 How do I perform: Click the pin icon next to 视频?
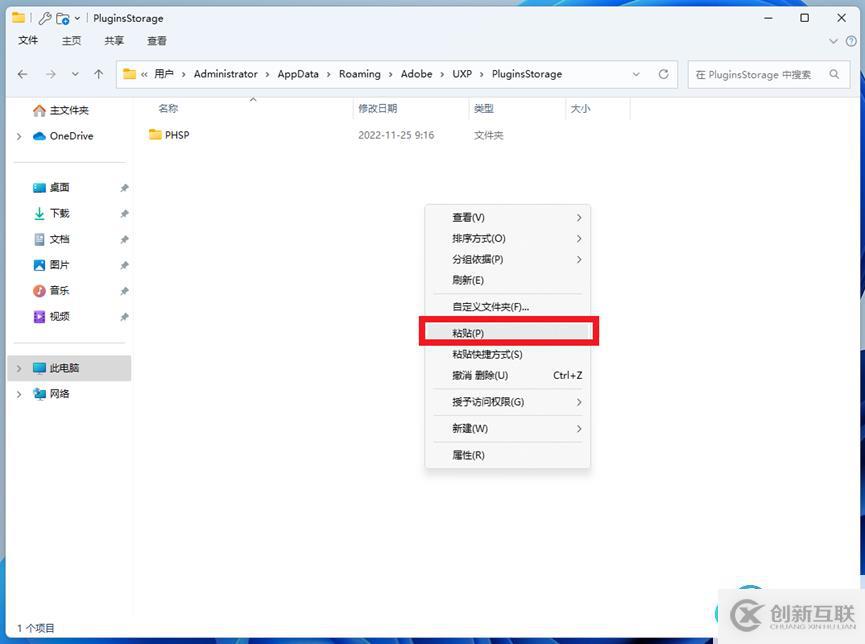pos(124,317)
